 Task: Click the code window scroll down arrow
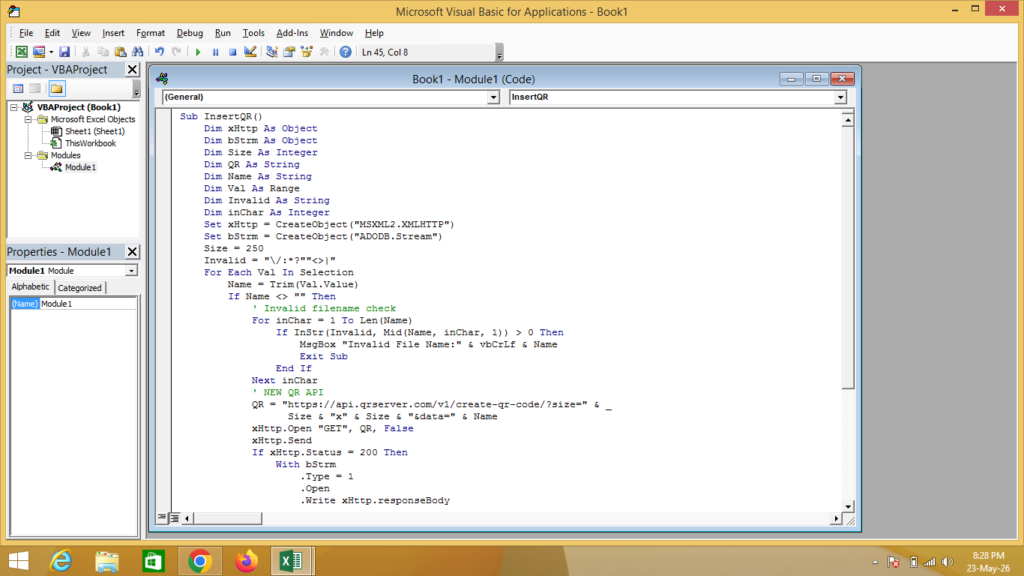point(848,507)
